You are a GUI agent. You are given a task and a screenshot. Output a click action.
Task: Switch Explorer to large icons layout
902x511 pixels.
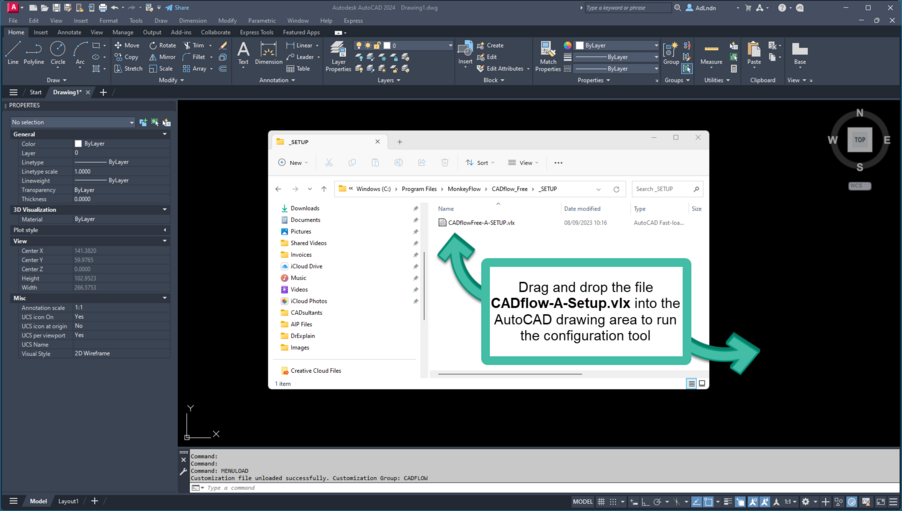(x=702, y=383)
